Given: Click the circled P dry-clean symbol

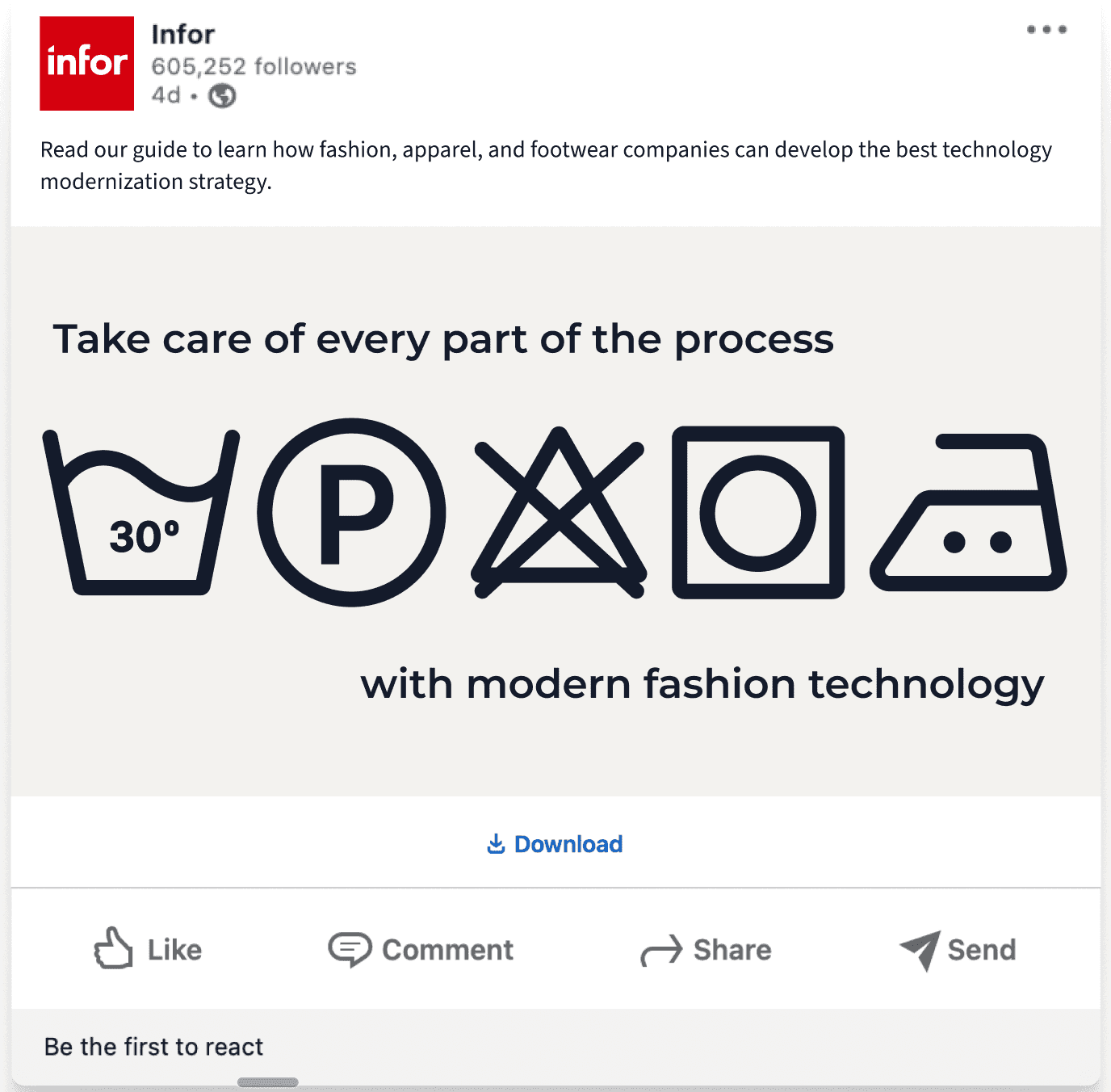Looking at the screenshot, I should click(x=351, y=512).
